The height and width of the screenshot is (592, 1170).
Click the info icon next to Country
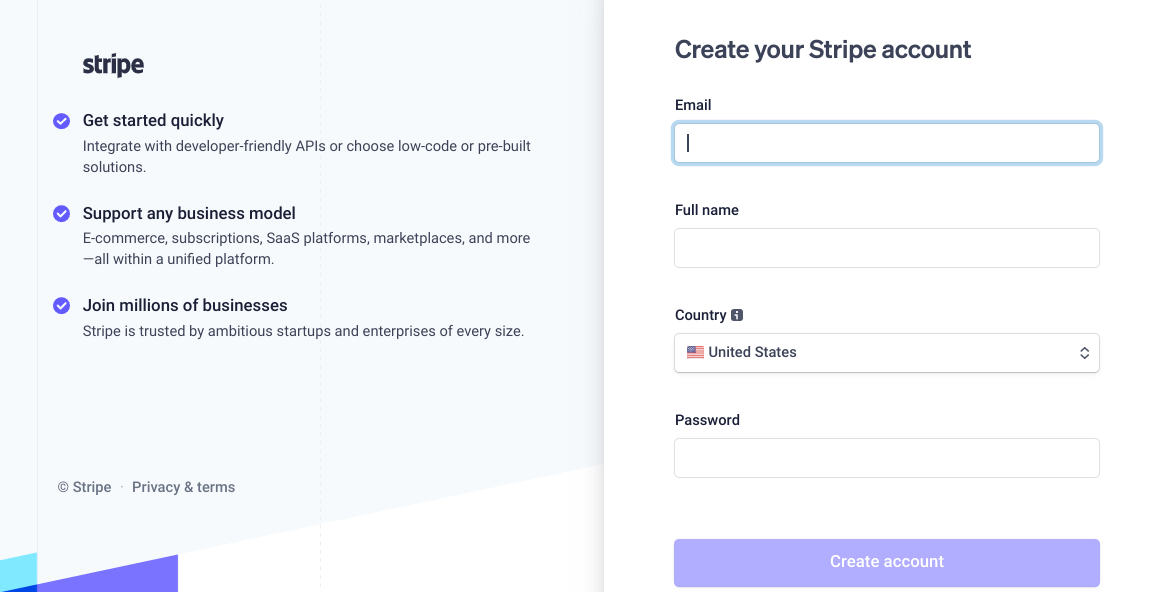(738, 314)
